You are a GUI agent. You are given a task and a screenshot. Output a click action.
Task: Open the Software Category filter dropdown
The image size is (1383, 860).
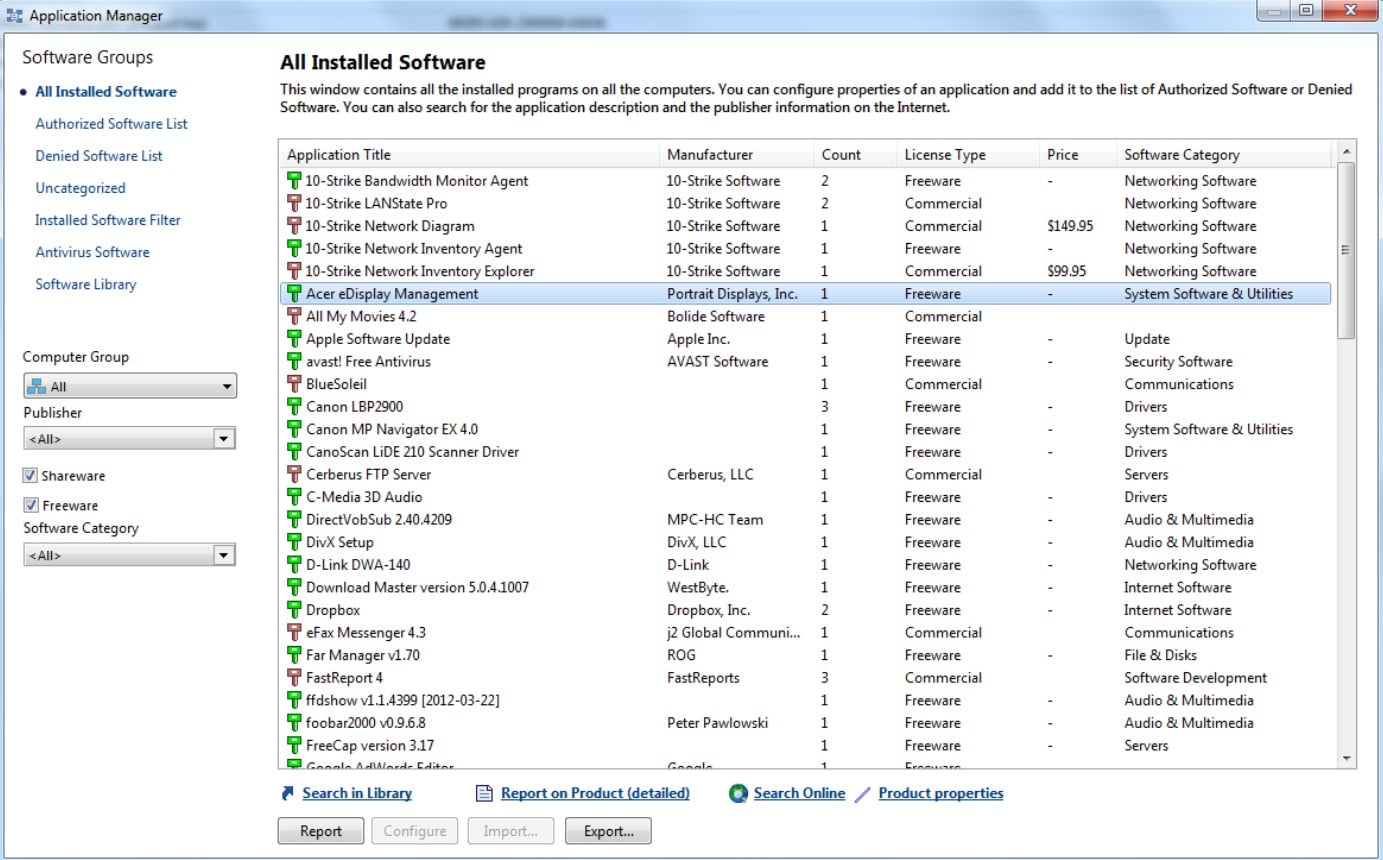coord(130,555)
